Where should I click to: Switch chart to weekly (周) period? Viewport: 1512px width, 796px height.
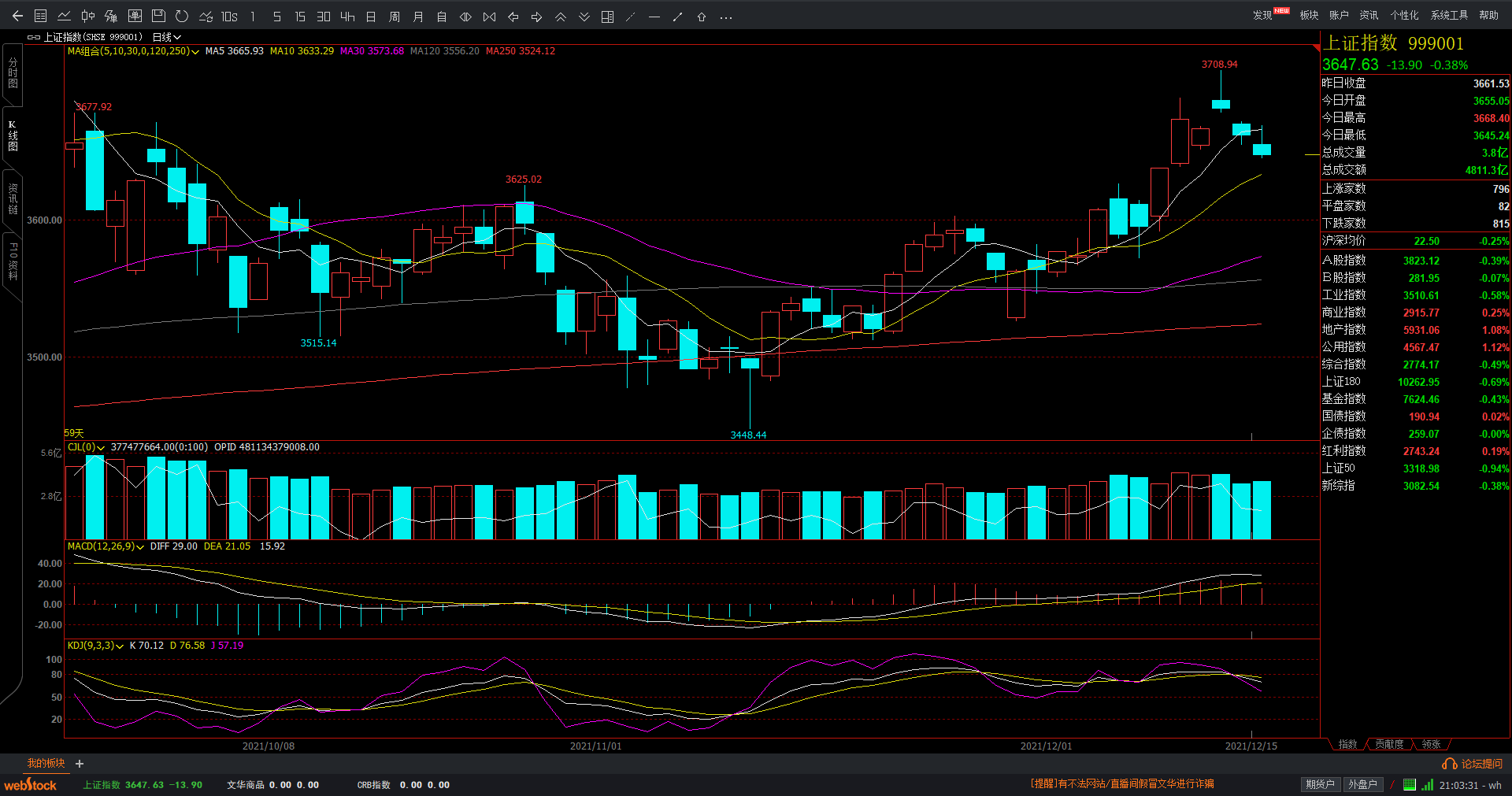pos(395,17)
